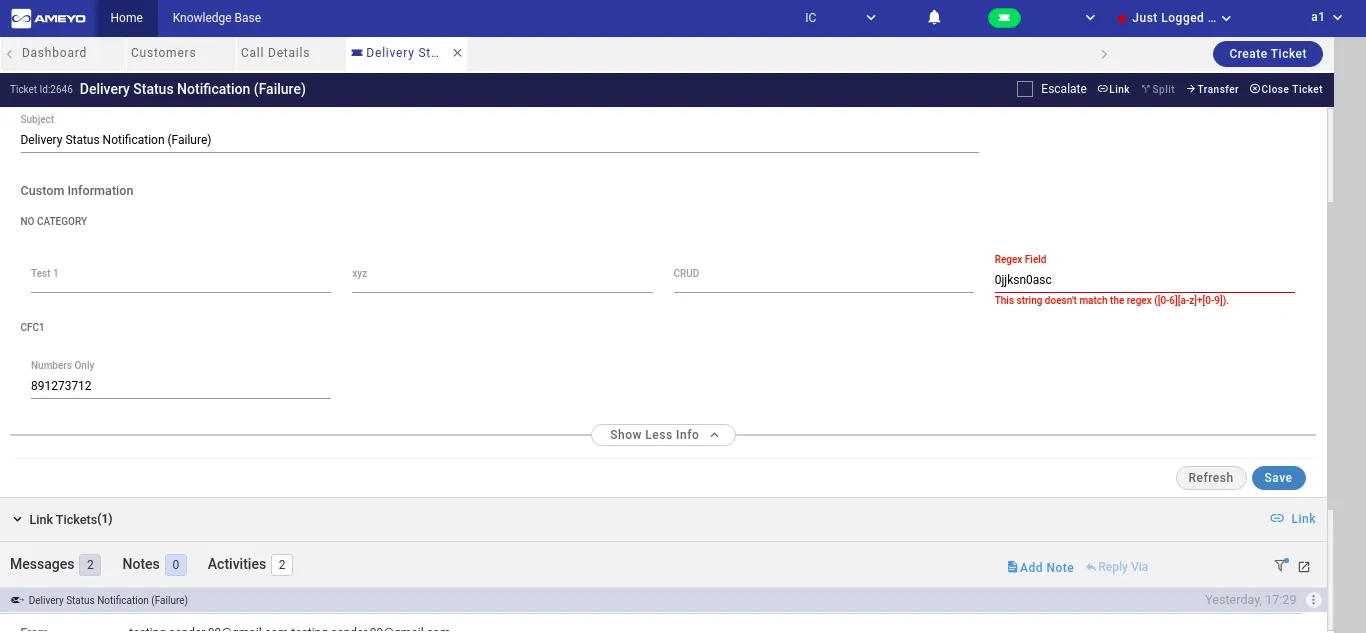Click 'Ticket Id:2646' text
The image size is (1366, 633).
(x=41, y=89)
